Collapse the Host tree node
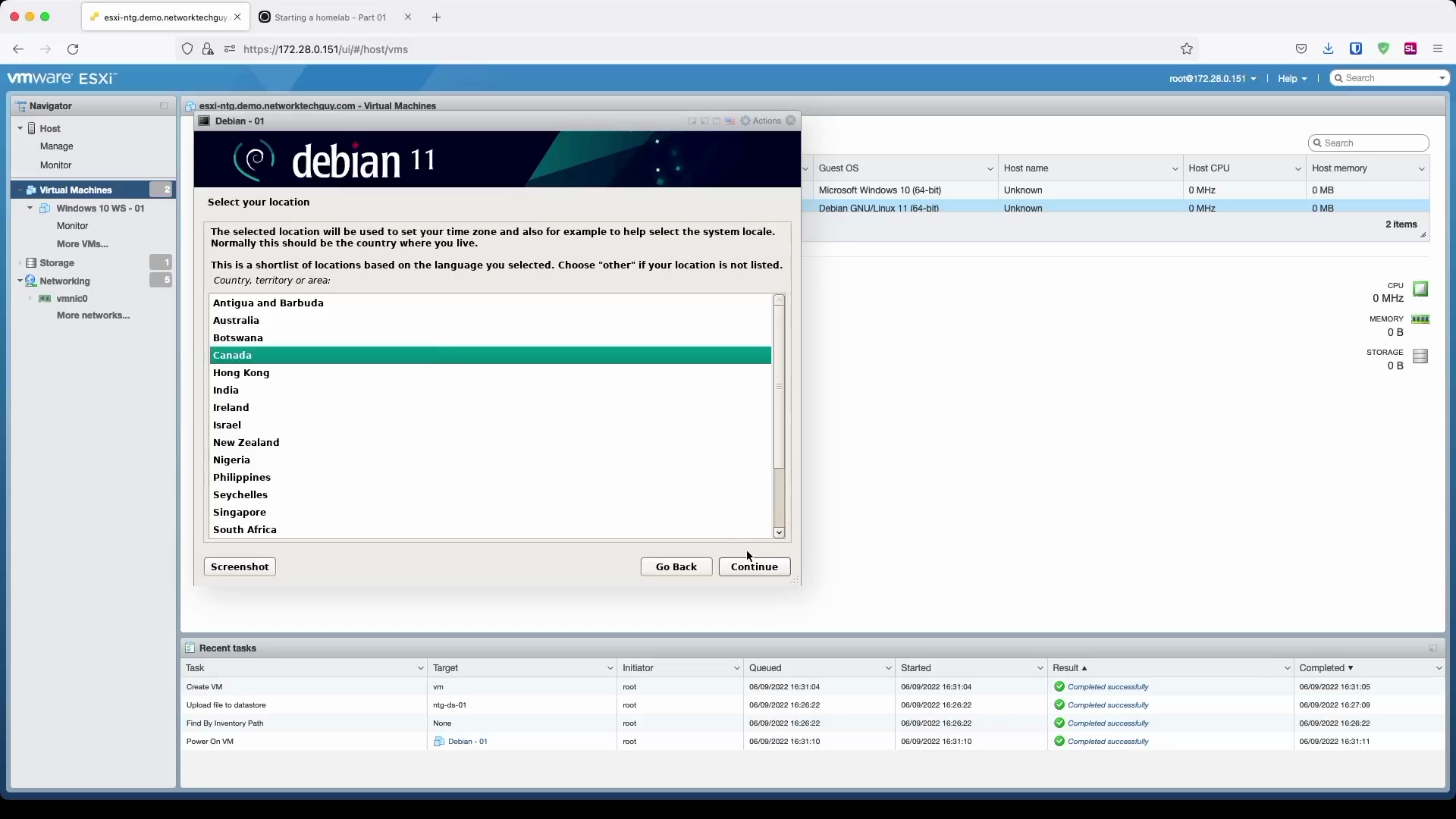Image resolution: width=1456 pixels, height=819 pixels. (x=20, y=128)
